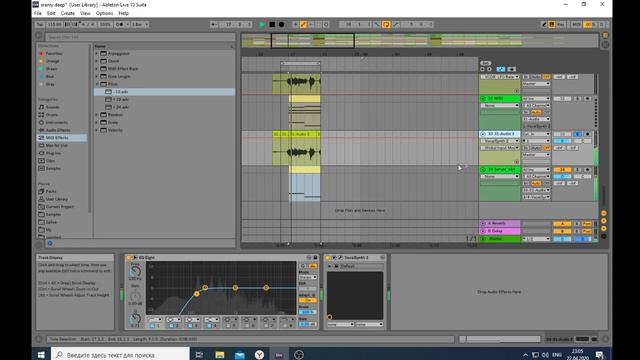The image size is (640, 360).
Task: Expand the Velocity folder
Action: (x=97, y=130)
